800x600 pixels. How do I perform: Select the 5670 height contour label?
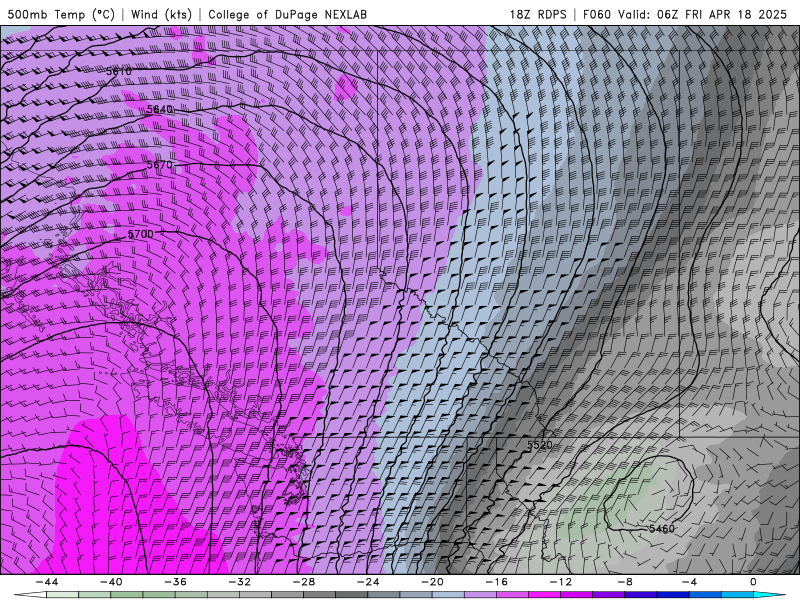click(x=160, y=165)
